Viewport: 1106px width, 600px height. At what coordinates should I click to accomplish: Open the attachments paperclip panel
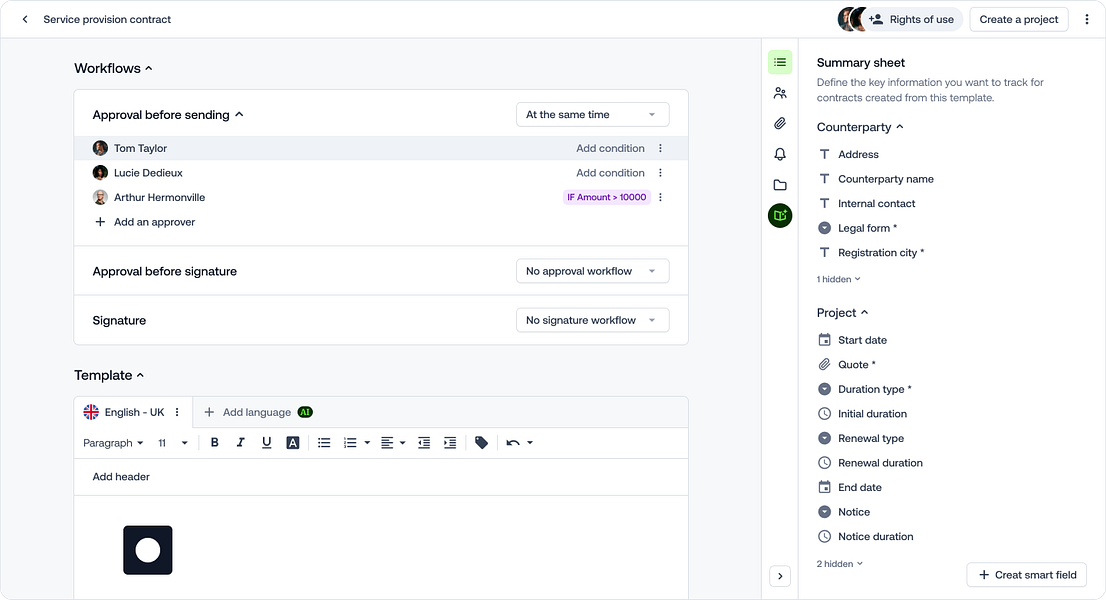pos(780,123)
